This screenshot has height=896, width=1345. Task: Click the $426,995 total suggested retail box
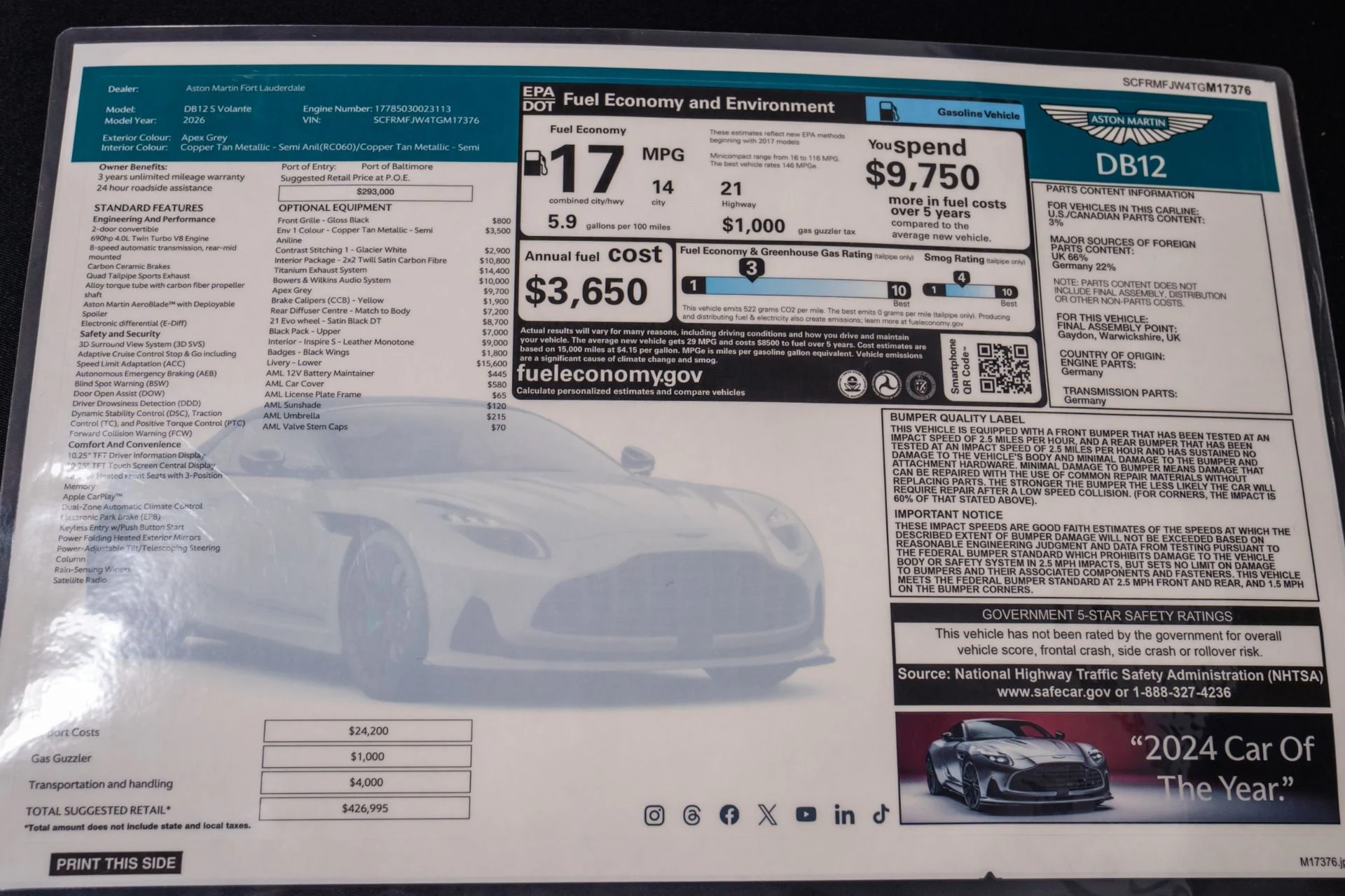365,808
